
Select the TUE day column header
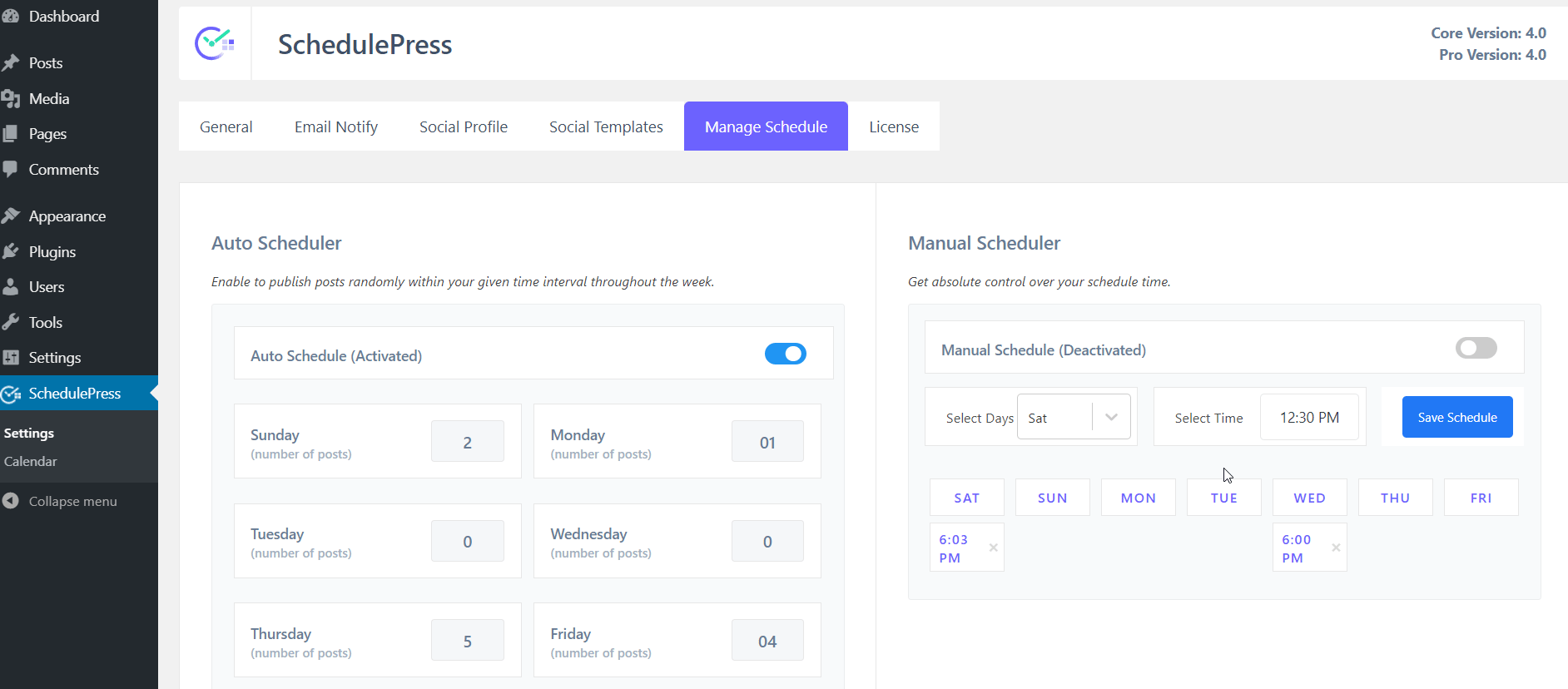pyautogui.click(x=1224, y=498)
